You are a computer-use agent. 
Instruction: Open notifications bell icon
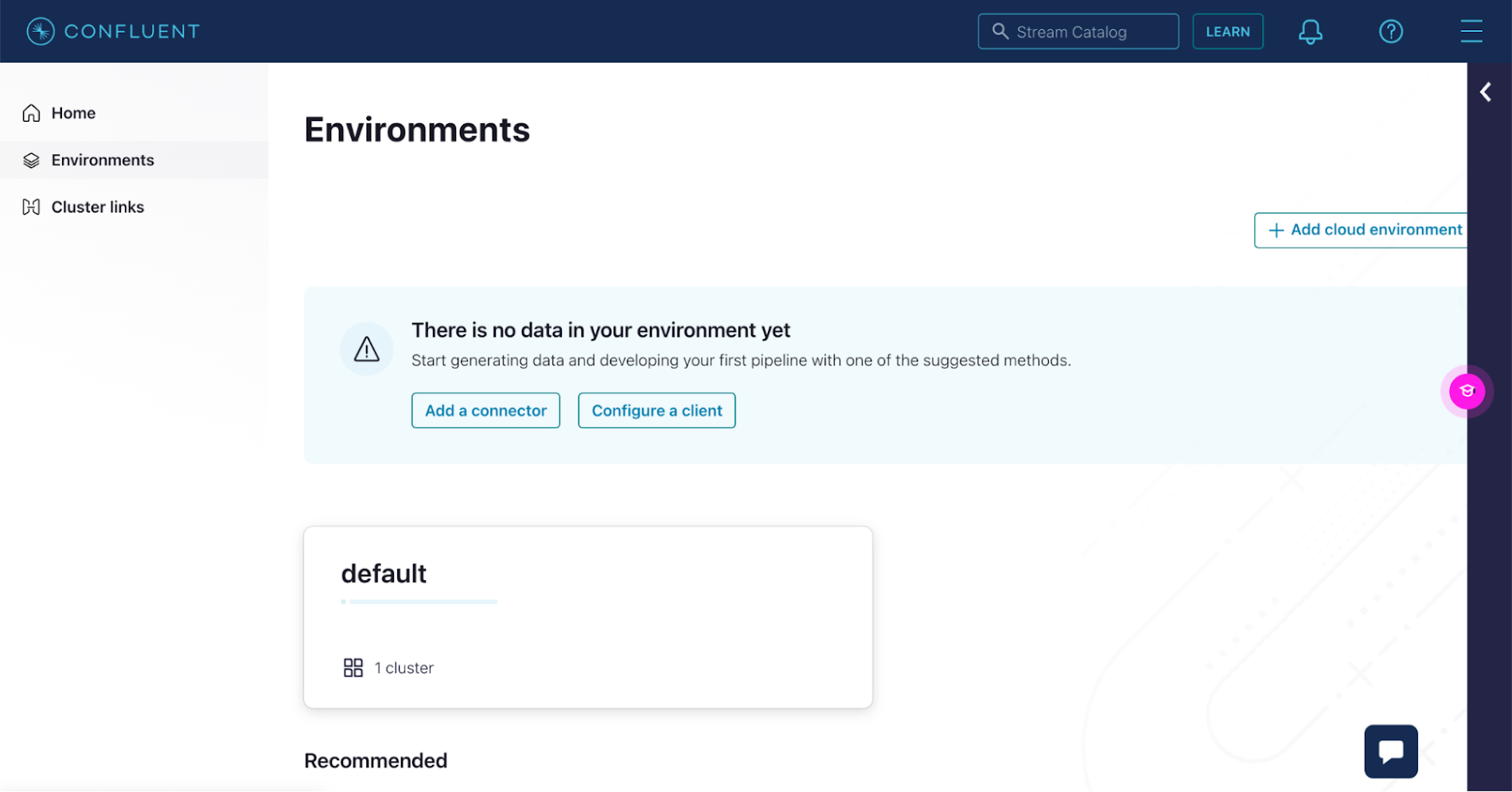(x=1310, y=32)
